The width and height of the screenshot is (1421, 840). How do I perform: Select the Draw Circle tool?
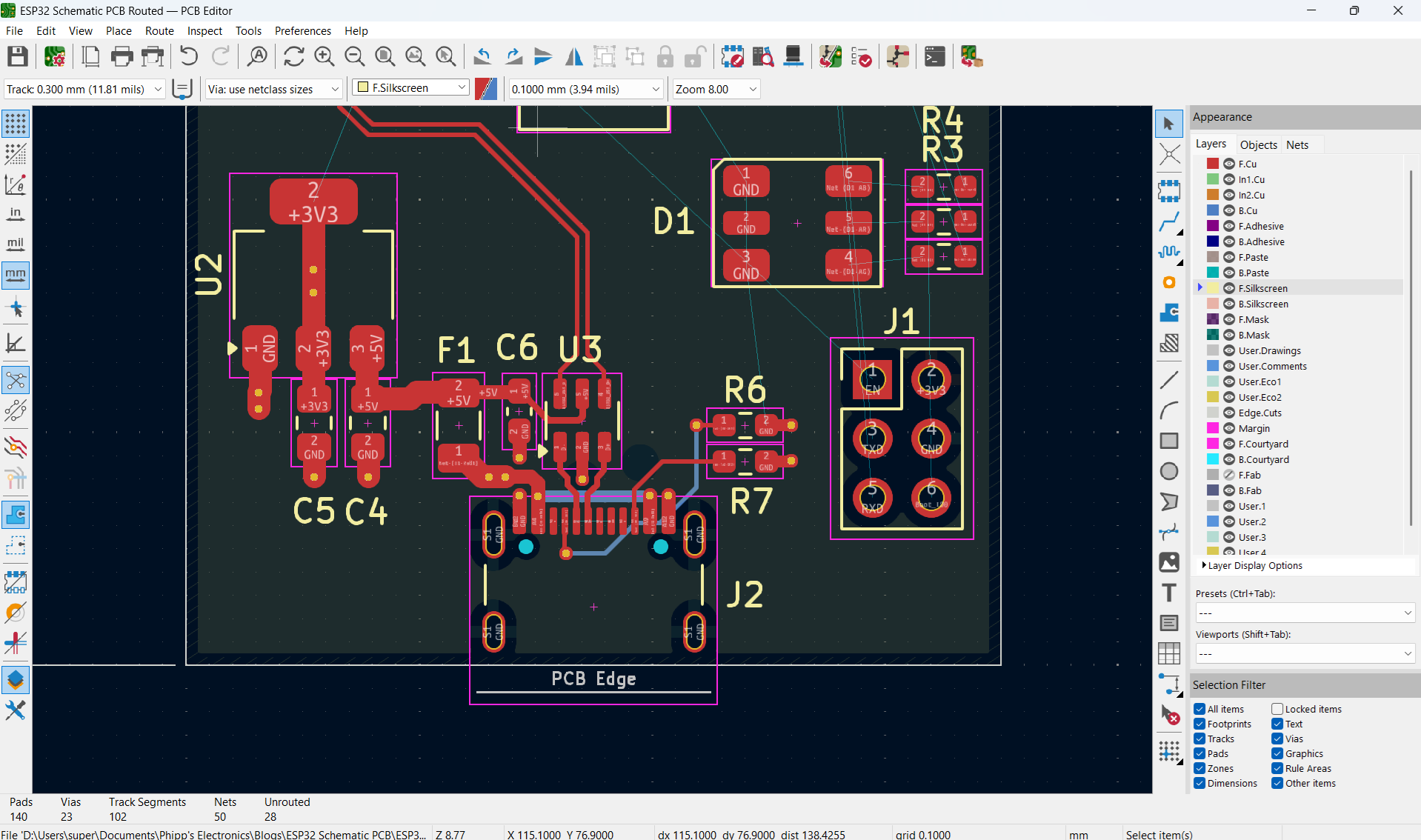[x=1168, y=471]
